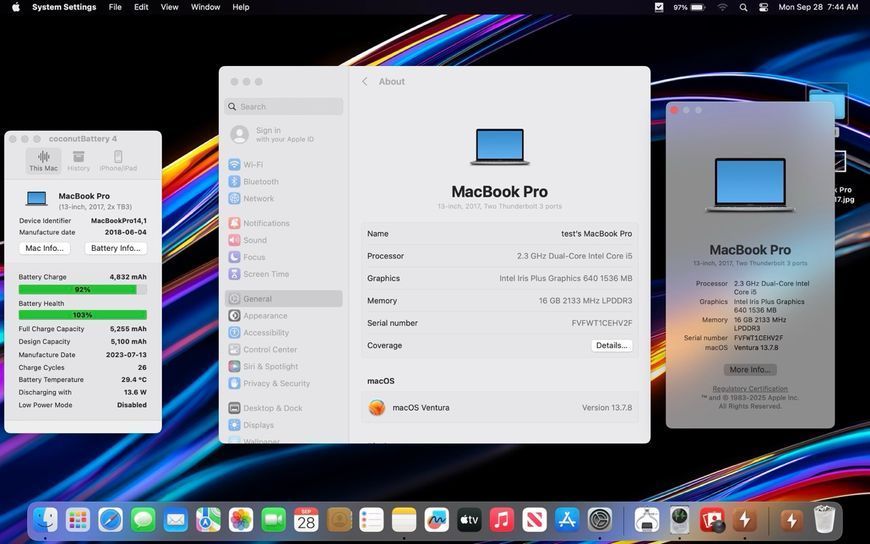Click the MacBook laptop icon in coconutBattery

(37, 199)
